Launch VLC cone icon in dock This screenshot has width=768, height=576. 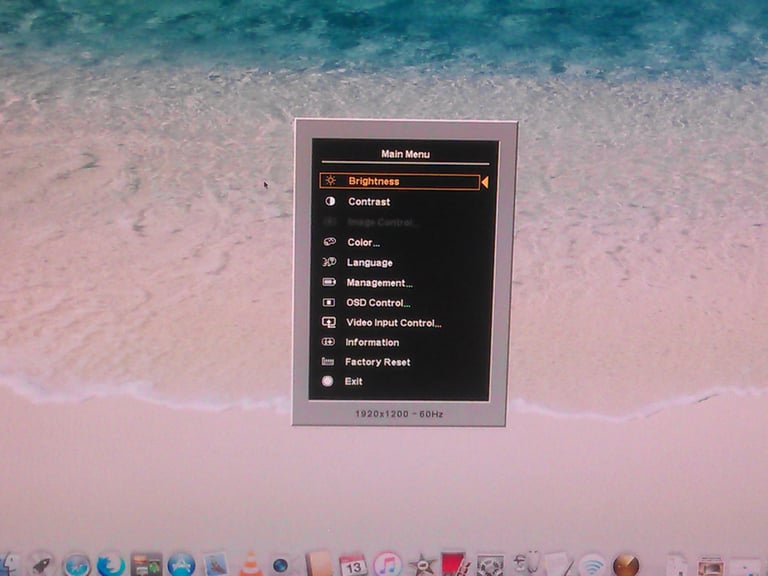tap(250, 564)
